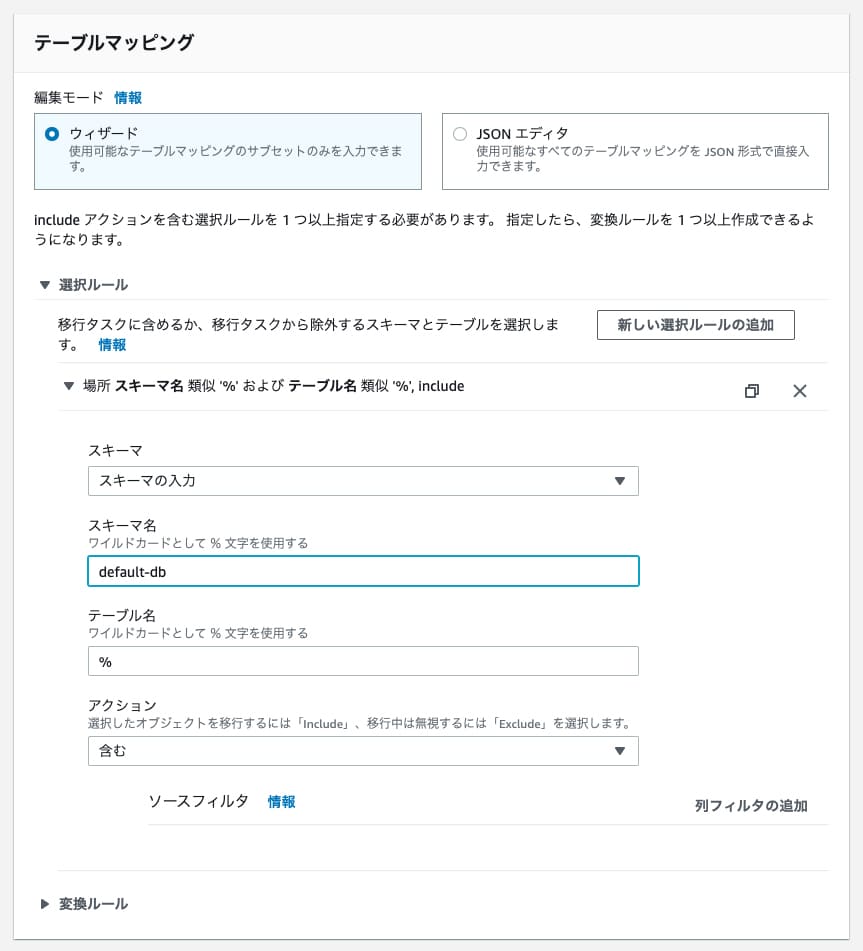The height and width of the screenshot is (951, 863).
Task: Click 列フィルタの追加 button
Action: (x=750, y=806)
